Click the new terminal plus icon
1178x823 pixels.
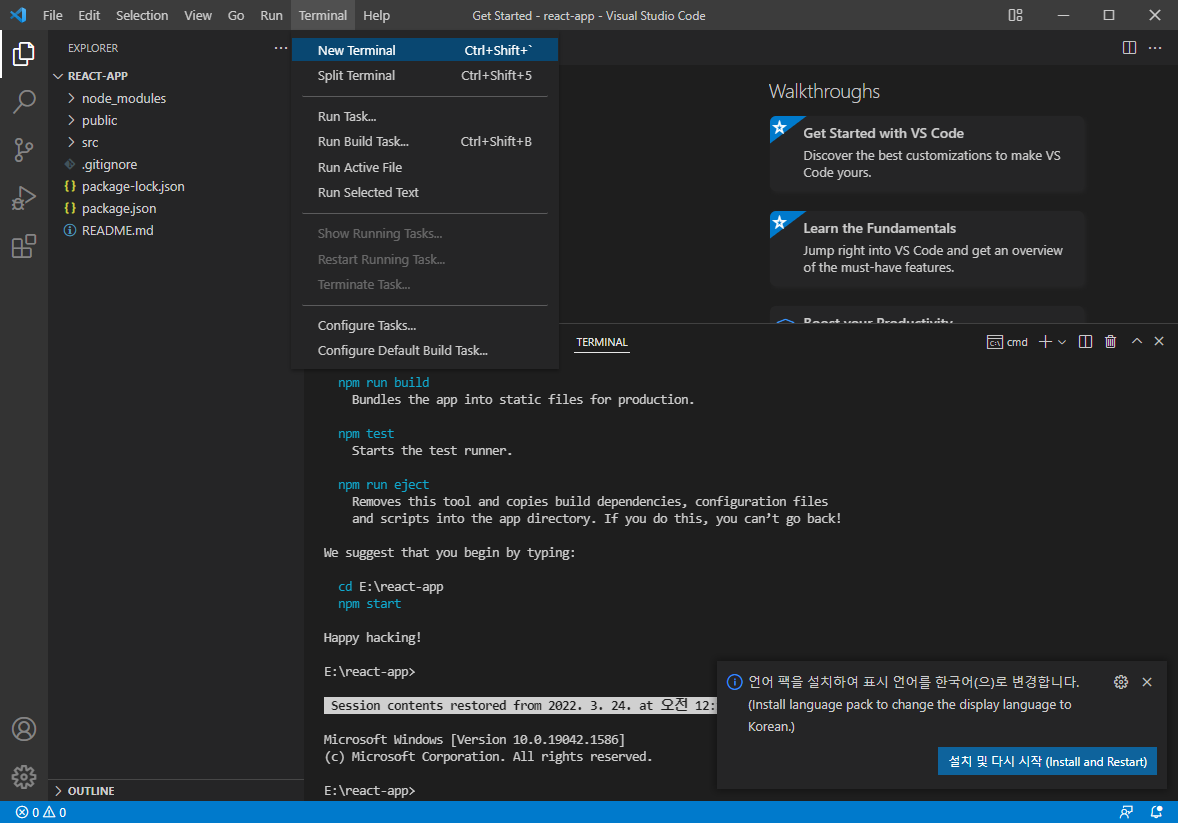[x=1045, y=342]
